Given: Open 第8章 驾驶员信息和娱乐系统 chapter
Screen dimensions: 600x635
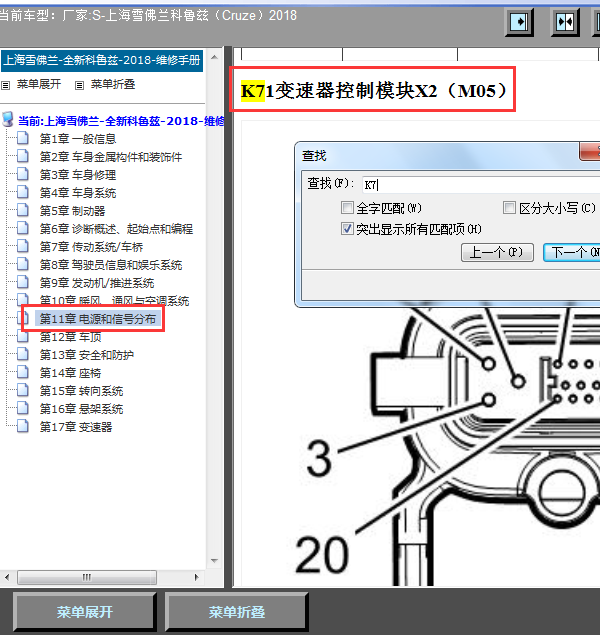Looking at the screenshot, I should [111, 265].
